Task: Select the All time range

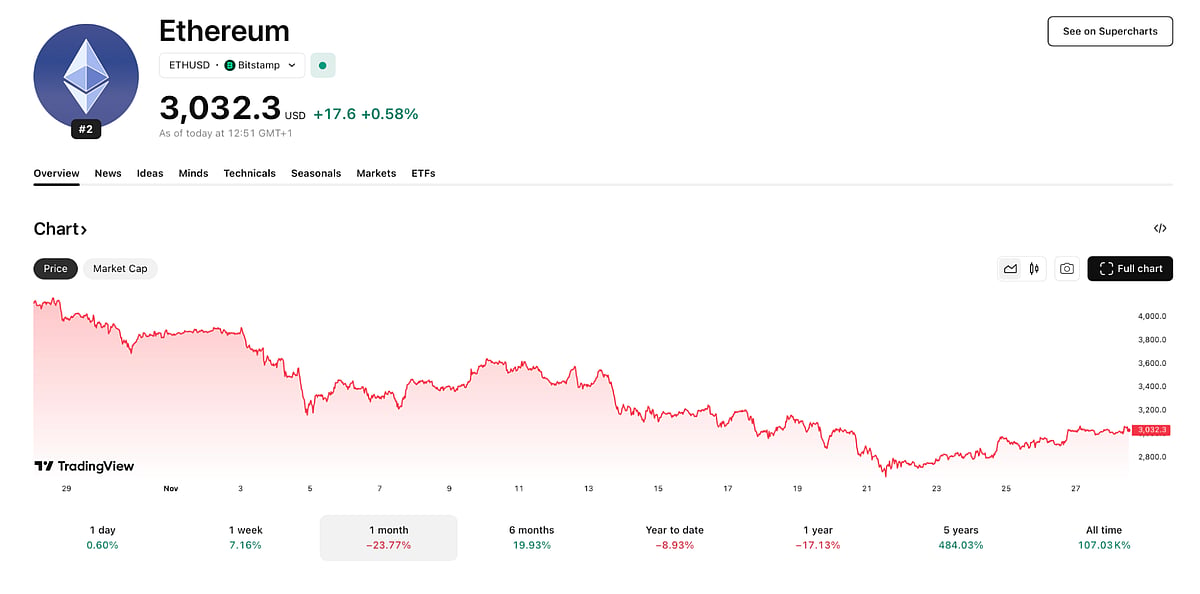Action: pos(1104,537)
